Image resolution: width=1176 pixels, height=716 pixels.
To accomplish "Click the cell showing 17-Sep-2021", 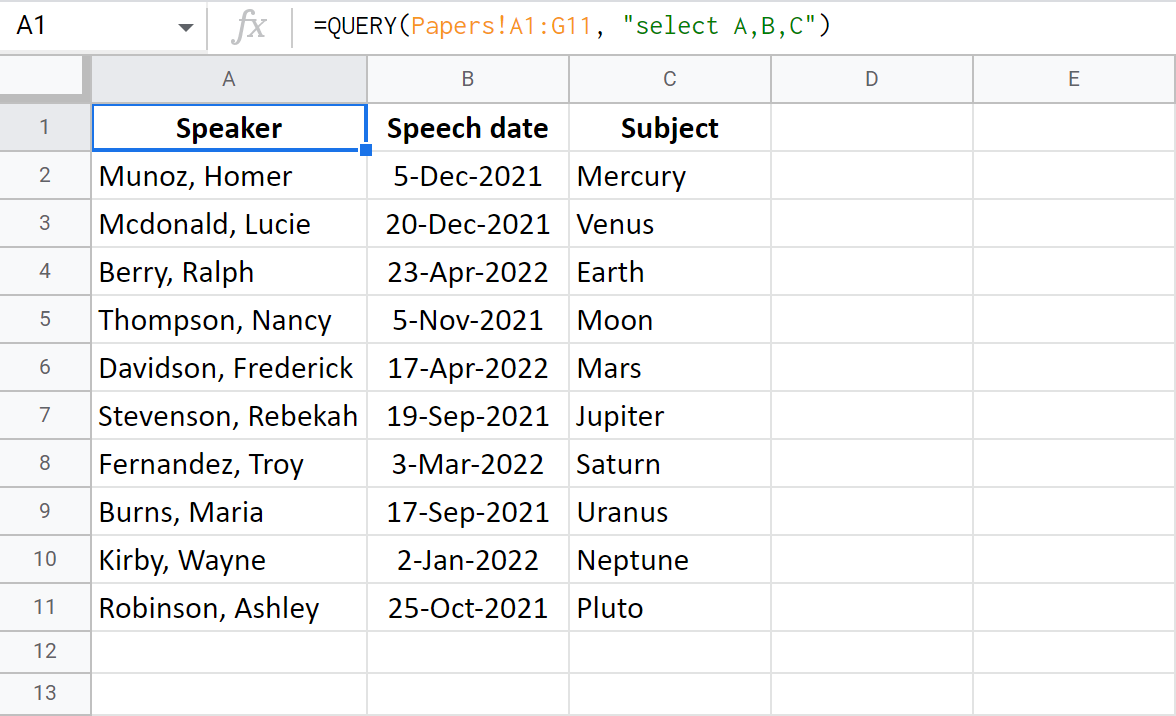I will [x=467, y=512].
